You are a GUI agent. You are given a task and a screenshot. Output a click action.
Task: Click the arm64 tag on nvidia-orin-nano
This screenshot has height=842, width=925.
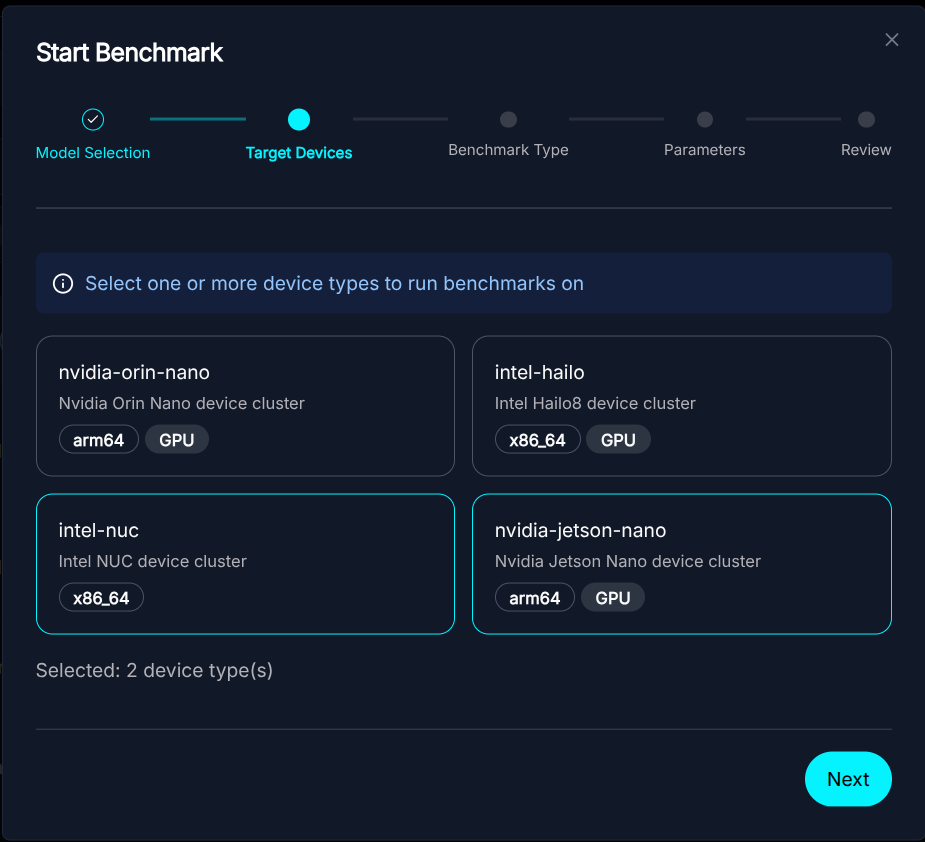pyautogui.click(x=98, y=440)
